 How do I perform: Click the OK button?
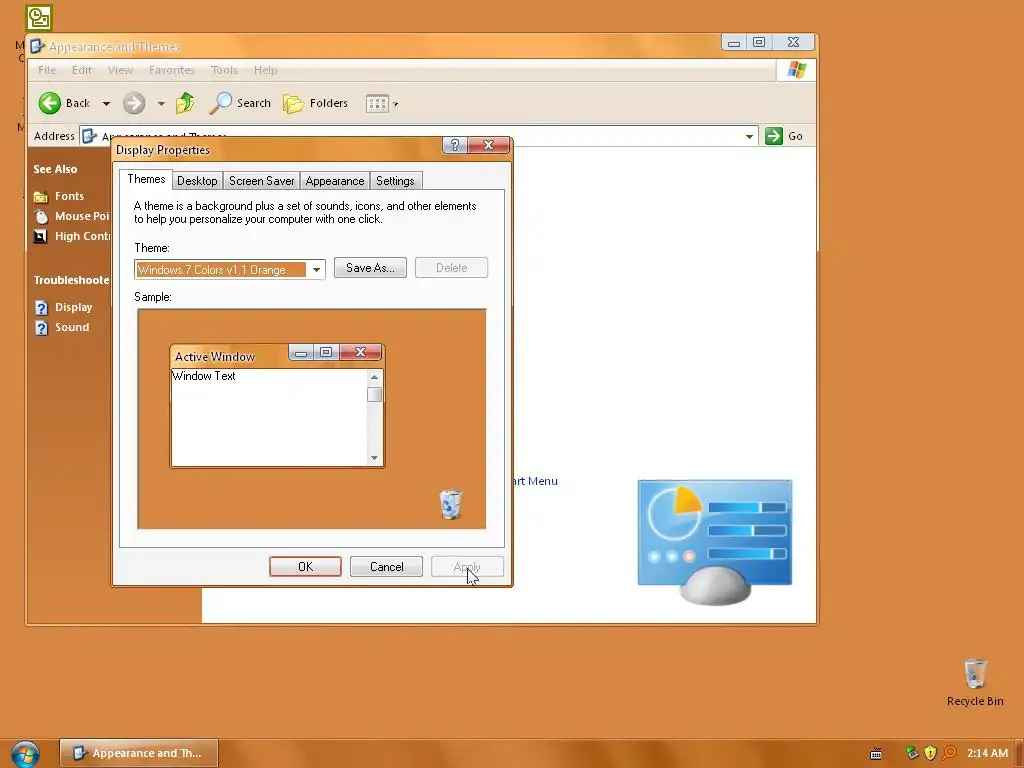point(306,567)
